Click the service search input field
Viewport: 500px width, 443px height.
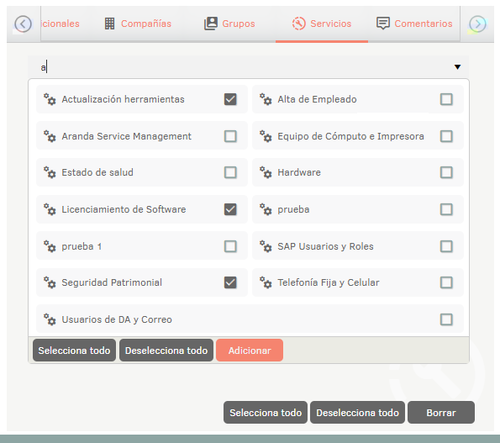pos(248,67)
